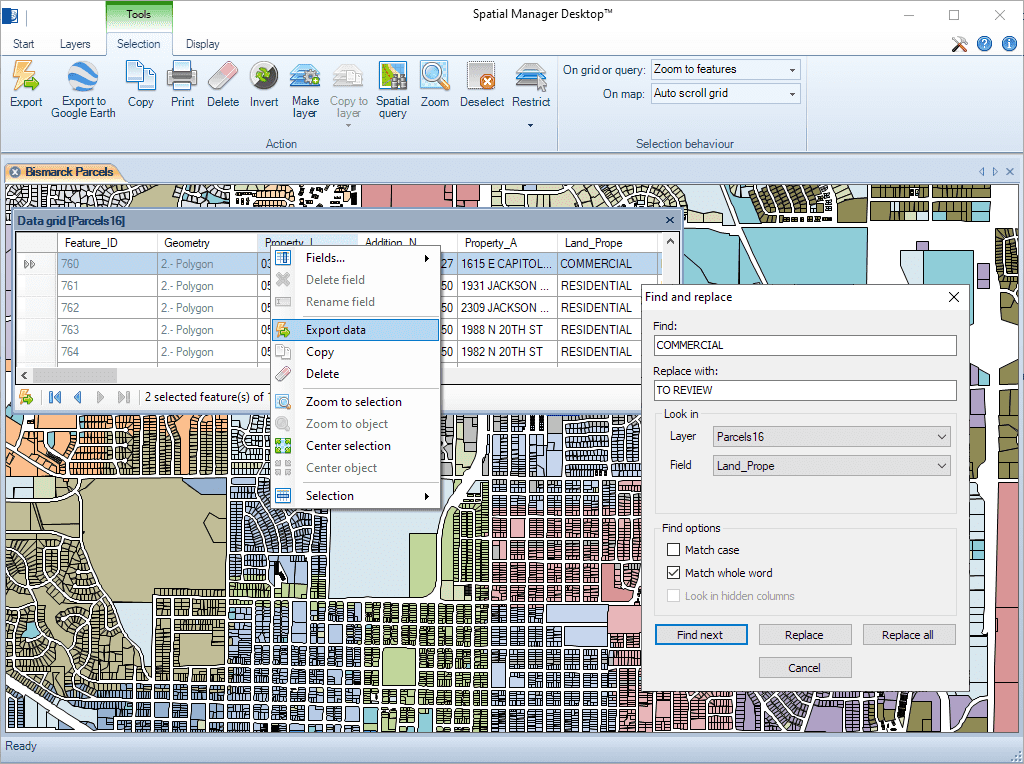
Task: Click the Feature_ID column header
Action: 107,243
